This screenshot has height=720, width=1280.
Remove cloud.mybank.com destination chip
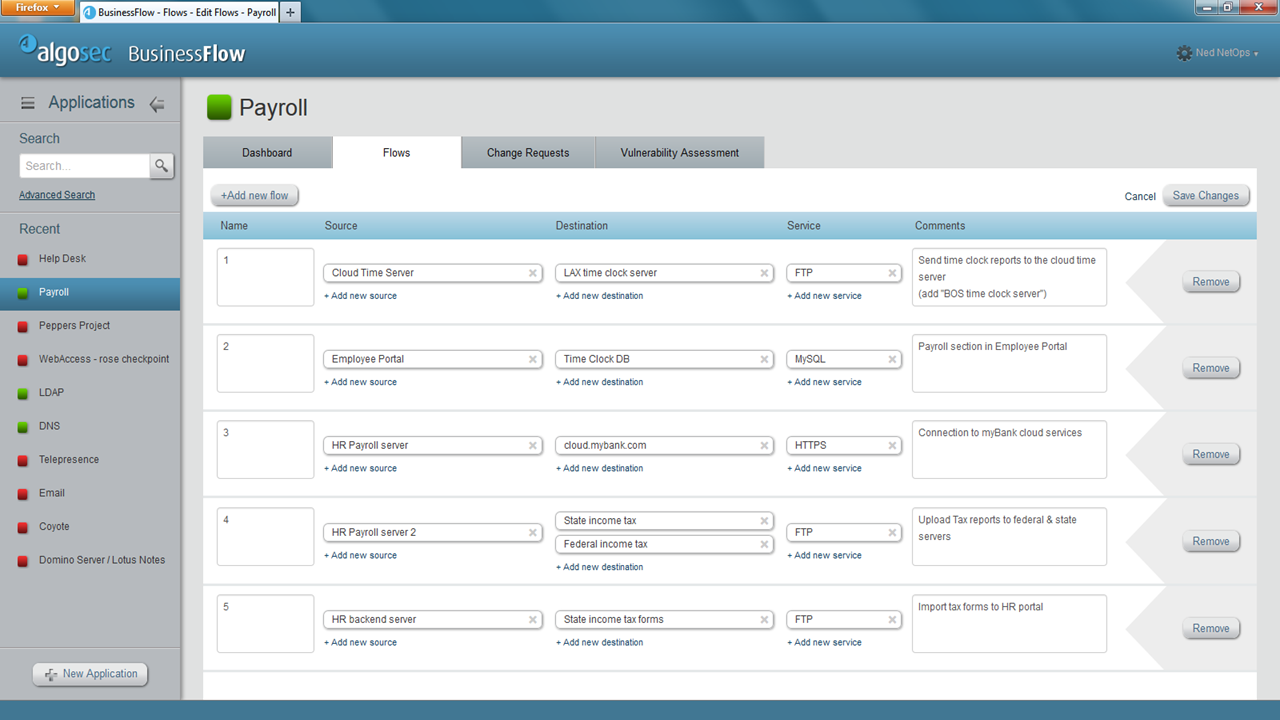coord(764,446)
